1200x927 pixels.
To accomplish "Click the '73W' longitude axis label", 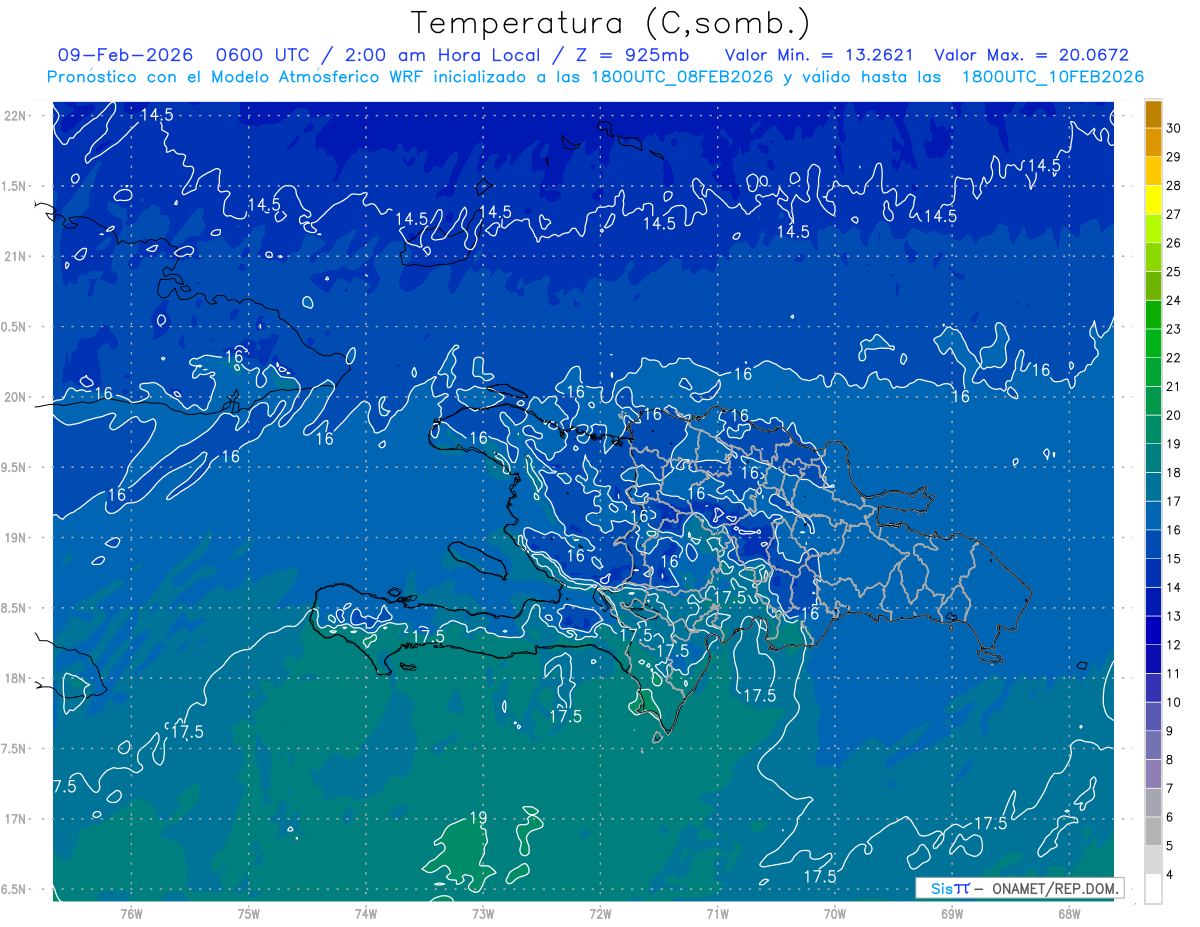I will click(483, 914).
